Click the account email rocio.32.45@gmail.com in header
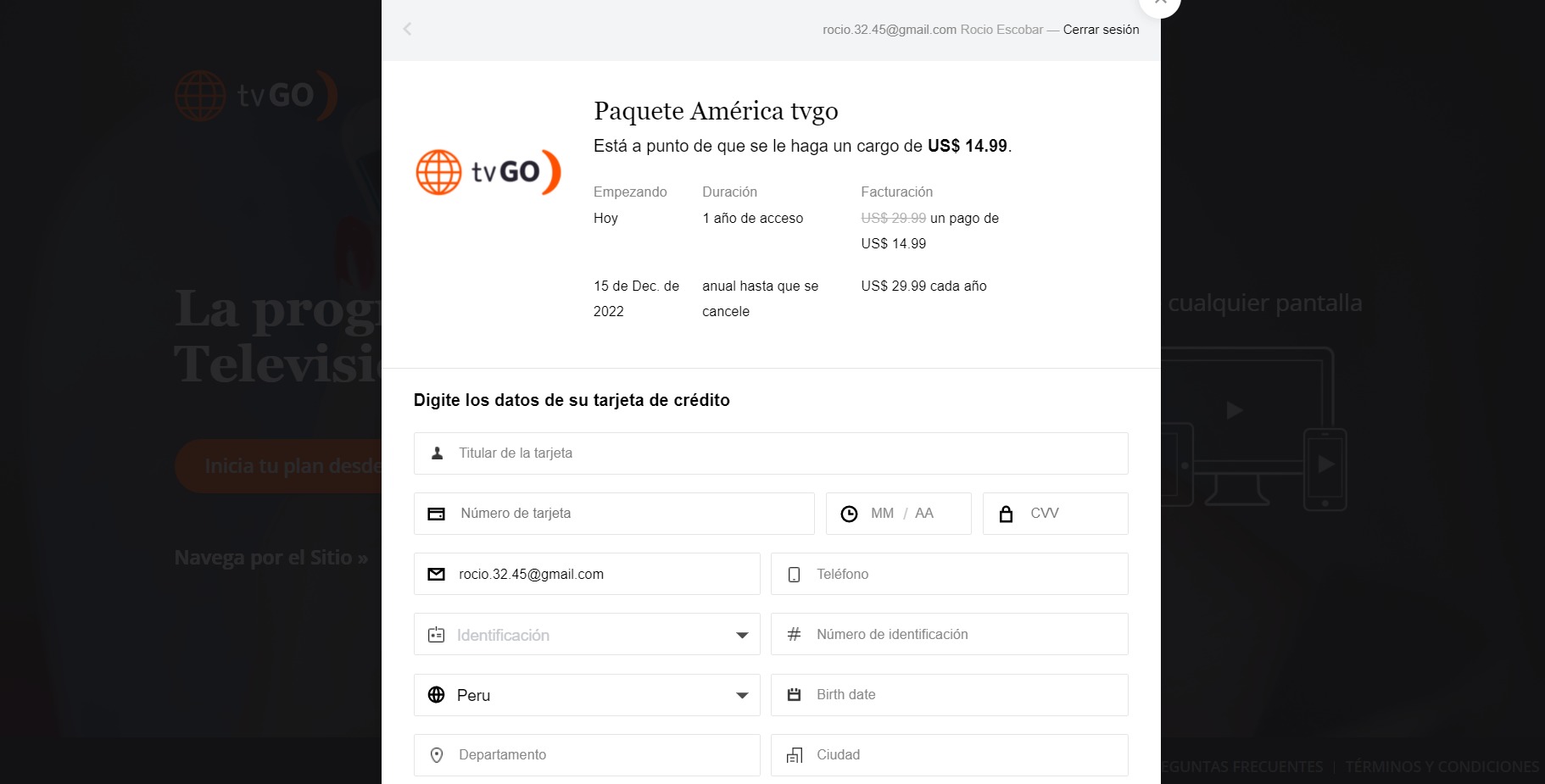 coord(890,30)
